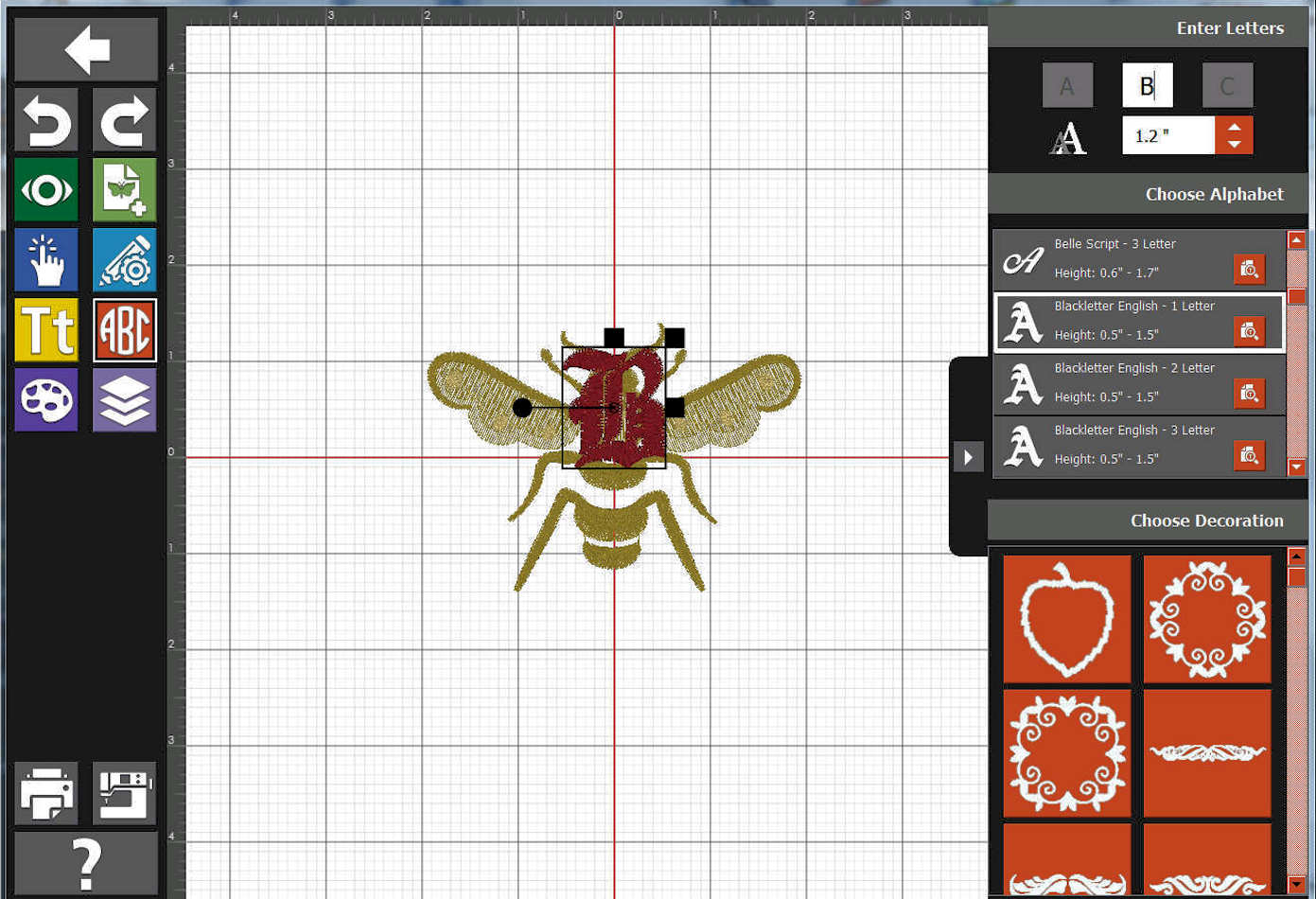Click the Choose Decoration heading

1206,520
